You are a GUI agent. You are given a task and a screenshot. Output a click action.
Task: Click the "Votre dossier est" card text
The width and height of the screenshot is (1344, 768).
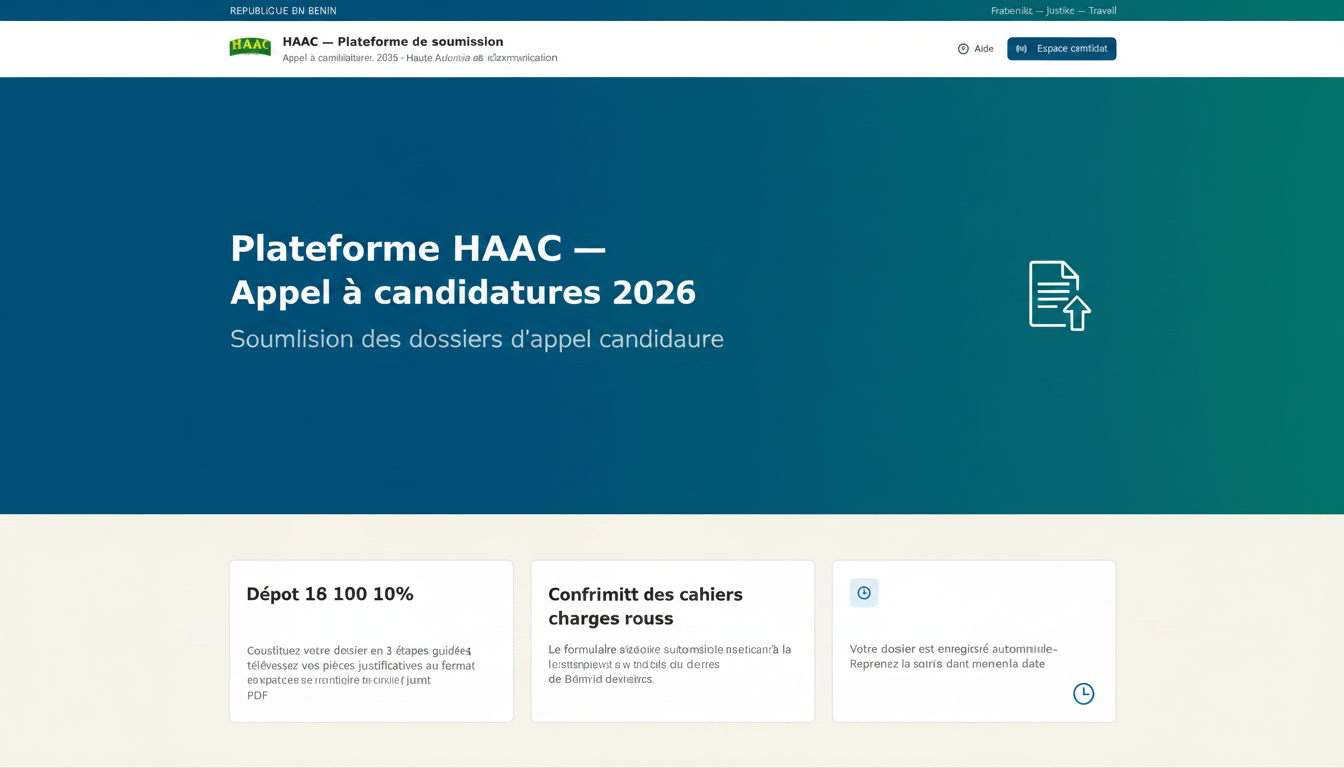tap(953, 656)
